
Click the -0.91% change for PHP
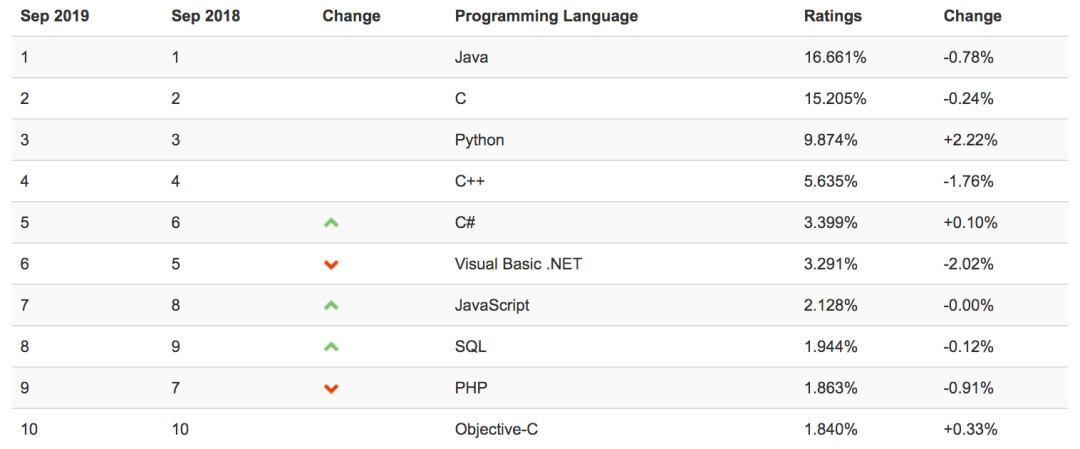968,388
